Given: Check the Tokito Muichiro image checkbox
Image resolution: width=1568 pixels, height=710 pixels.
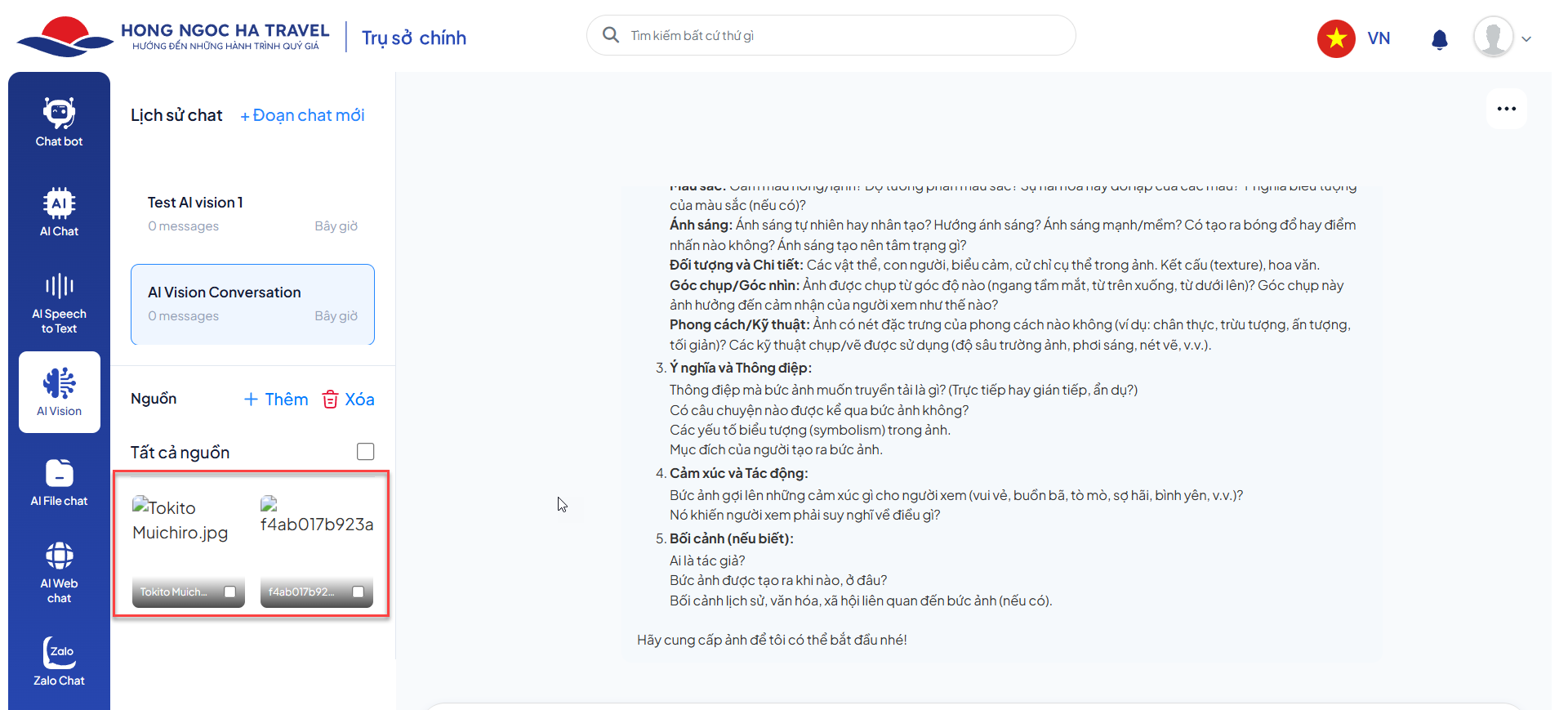Looking at the screenshot, I should pyautogui.click(x=230, y=592).
